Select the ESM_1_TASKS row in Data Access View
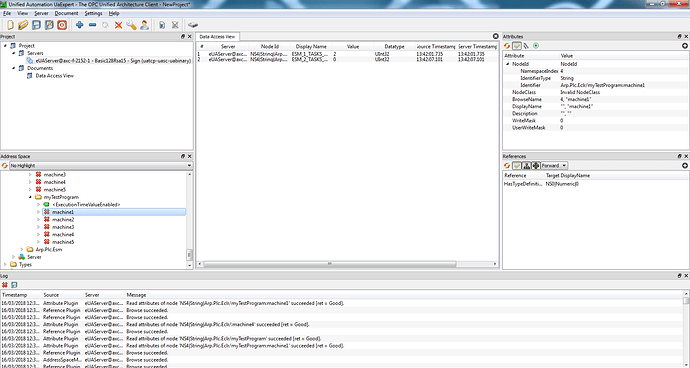Screen dimensions: 690x368 [x=347, y=54]
